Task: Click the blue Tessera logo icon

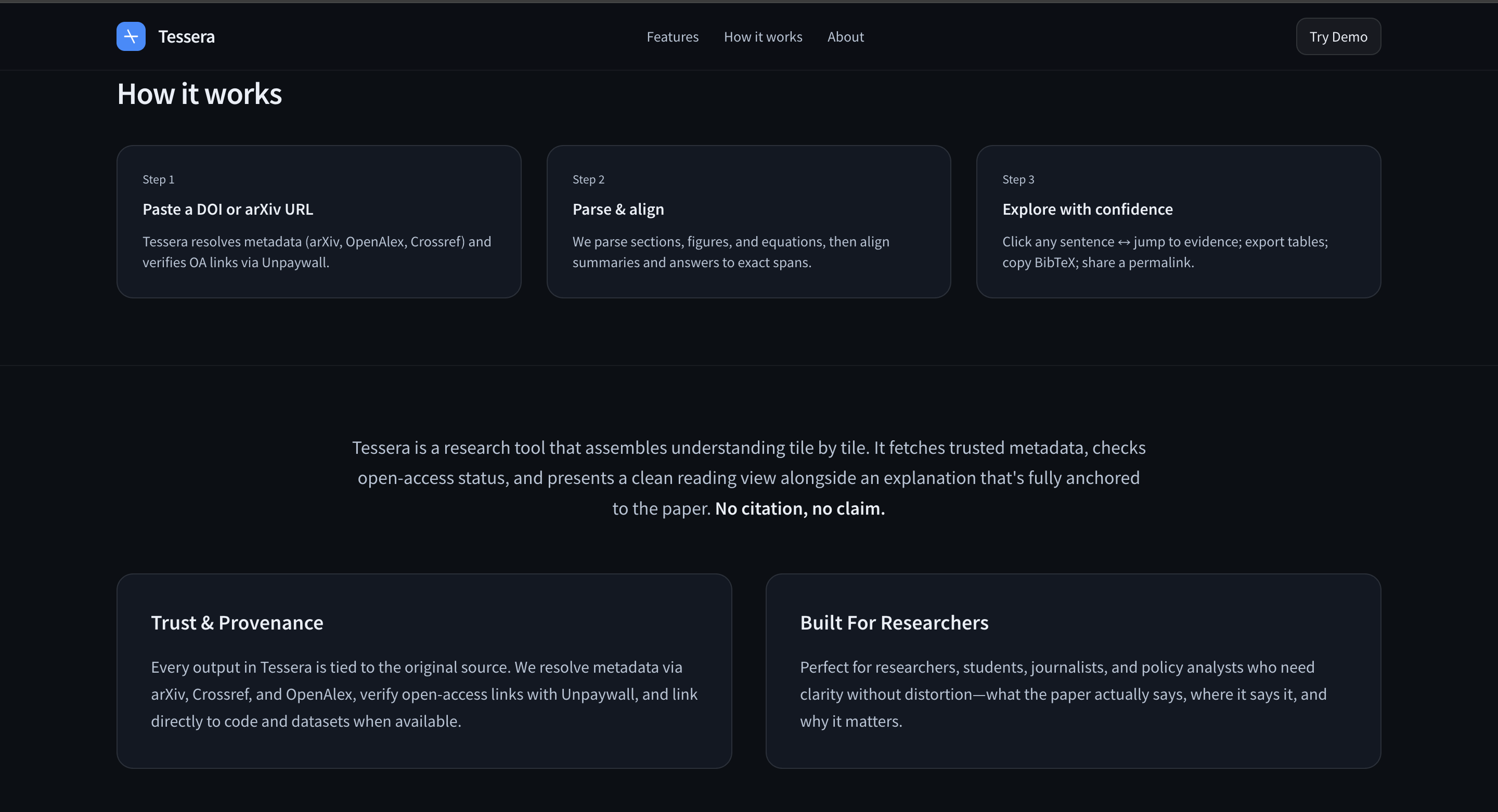Action: (131, 36)
